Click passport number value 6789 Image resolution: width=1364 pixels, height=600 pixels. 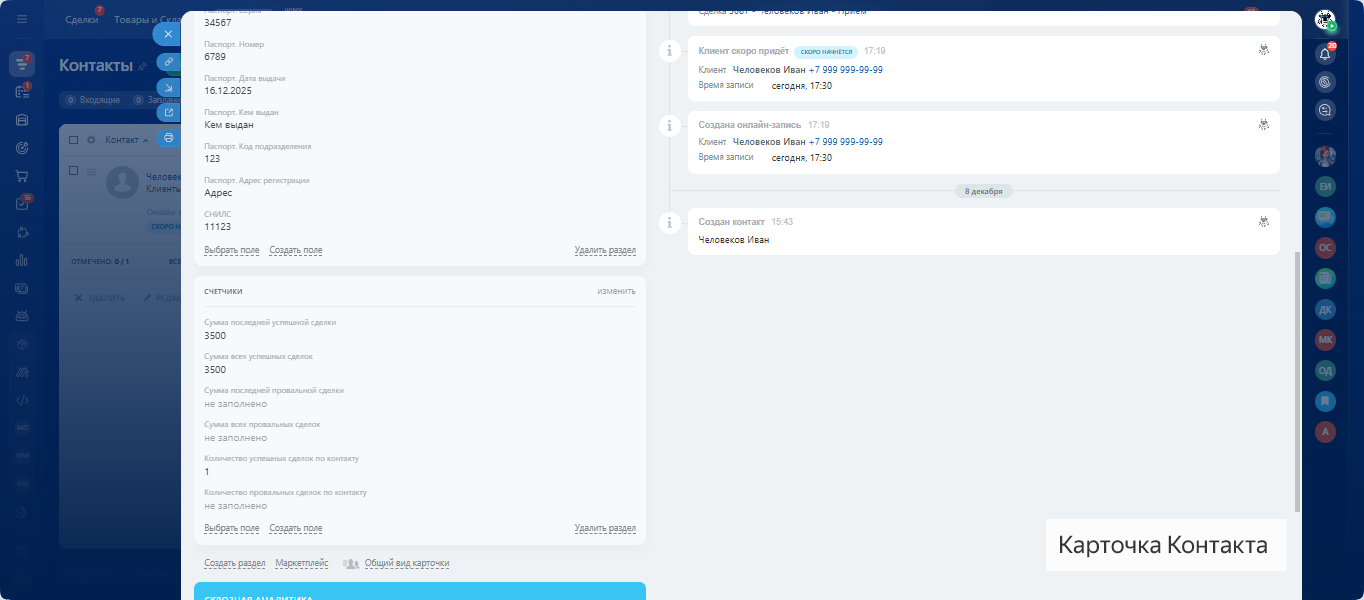click(x=215, y=57)
